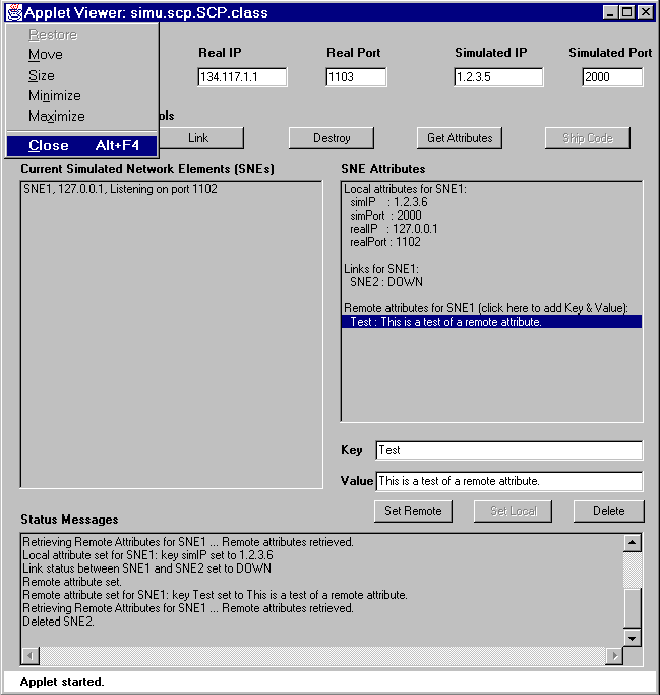
Task: Click the Set Remote button
Action: click(x=413, y=511)
